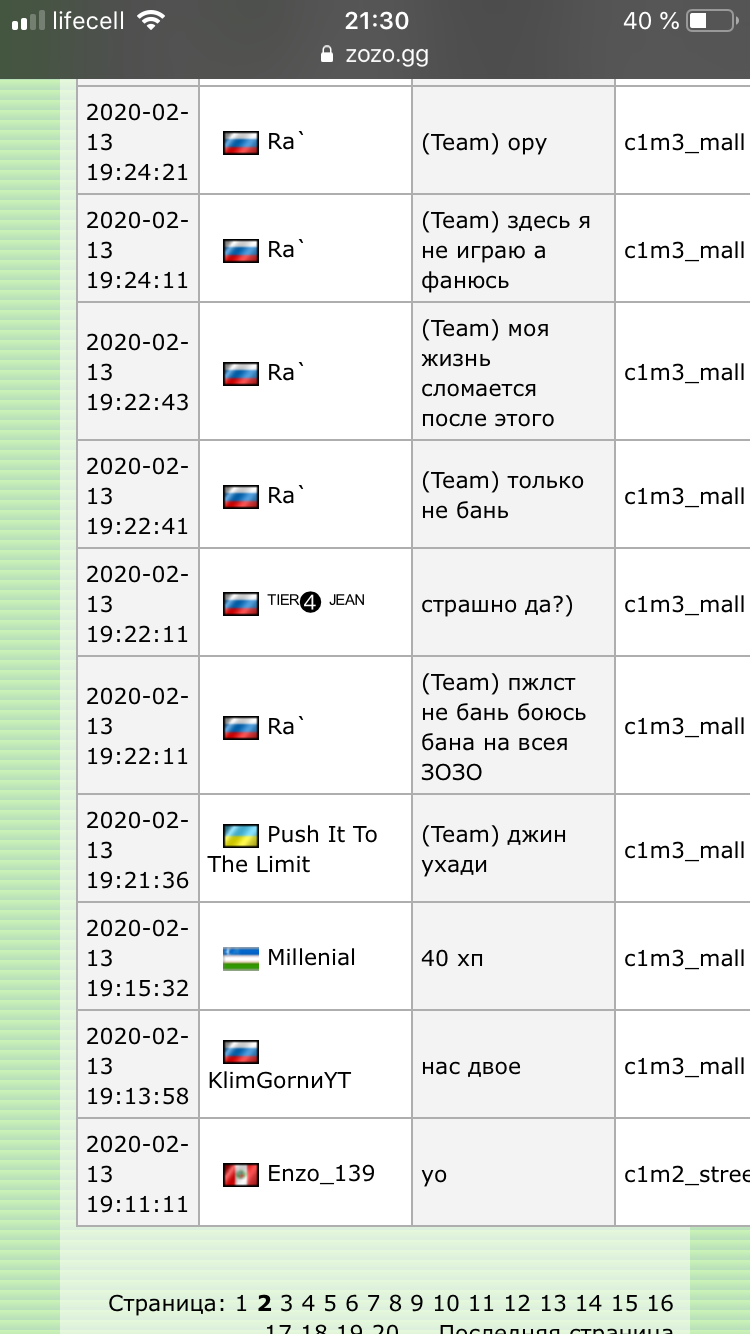Go to page 1 in the pagination
The image size is (750, 1334).
click(x=241, y=1303)
